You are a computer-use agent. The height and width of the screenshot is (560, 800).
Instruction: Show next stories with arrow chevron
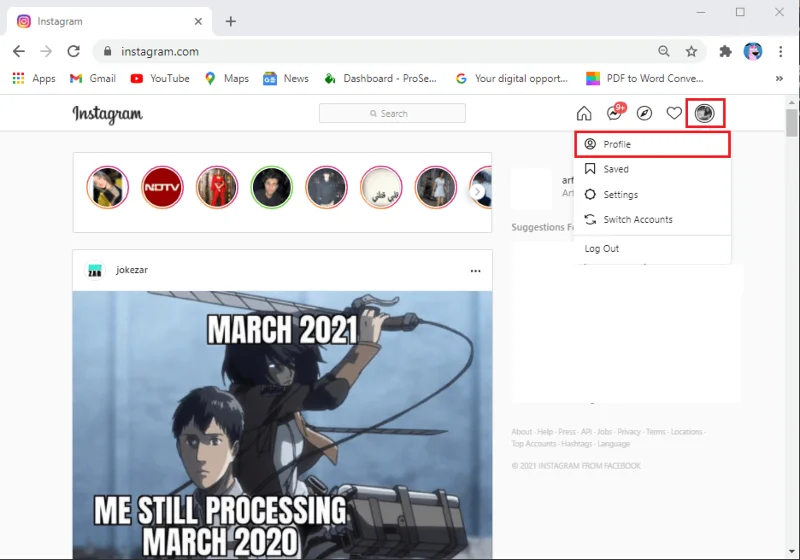coord(478,192)
